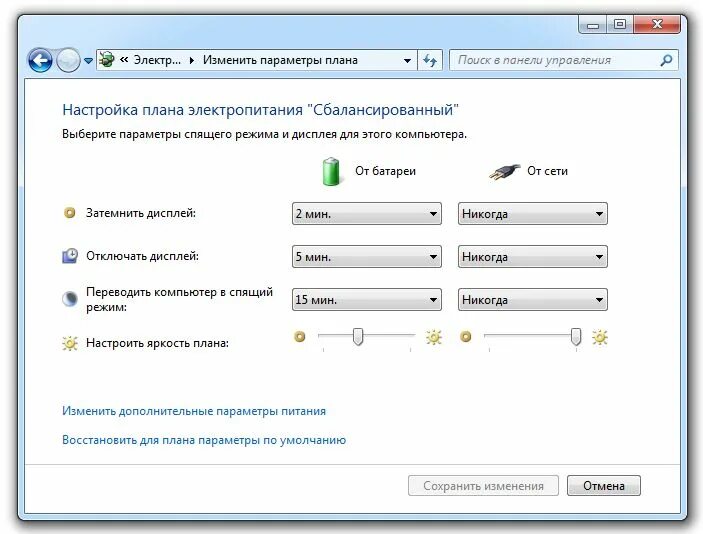Click 'Изменить параметры плана' breadcrumb

point(280,60)
